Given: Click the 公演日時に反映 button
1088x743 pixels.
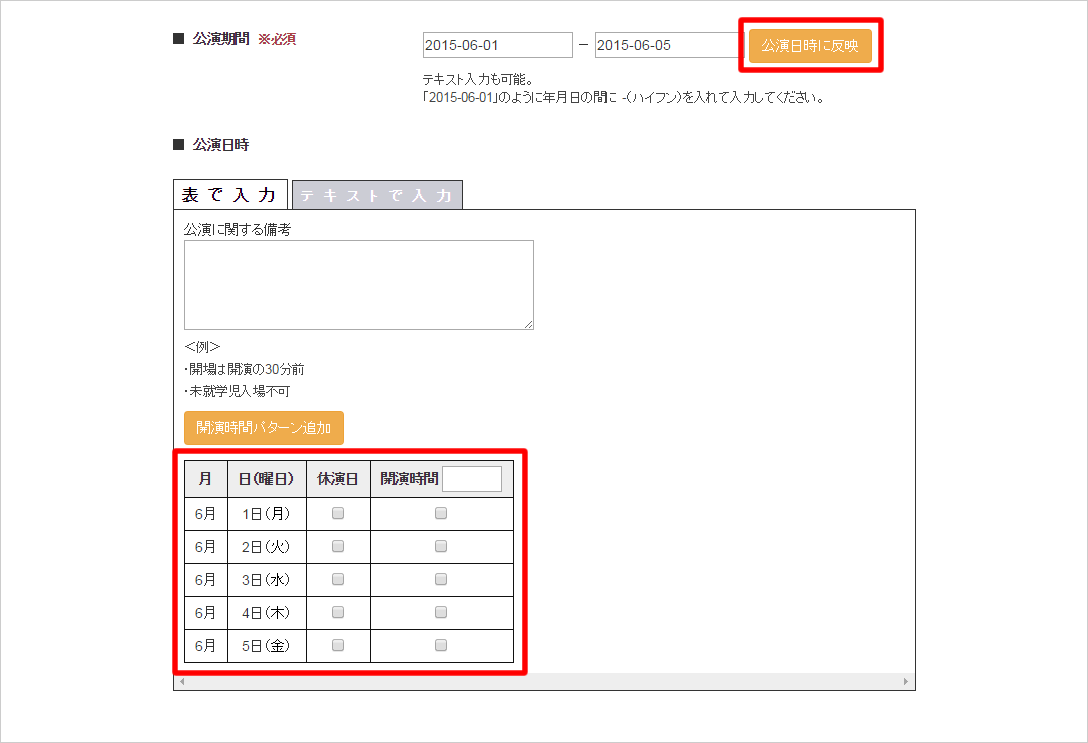Looking at the screenshot, I should [810, 46].
